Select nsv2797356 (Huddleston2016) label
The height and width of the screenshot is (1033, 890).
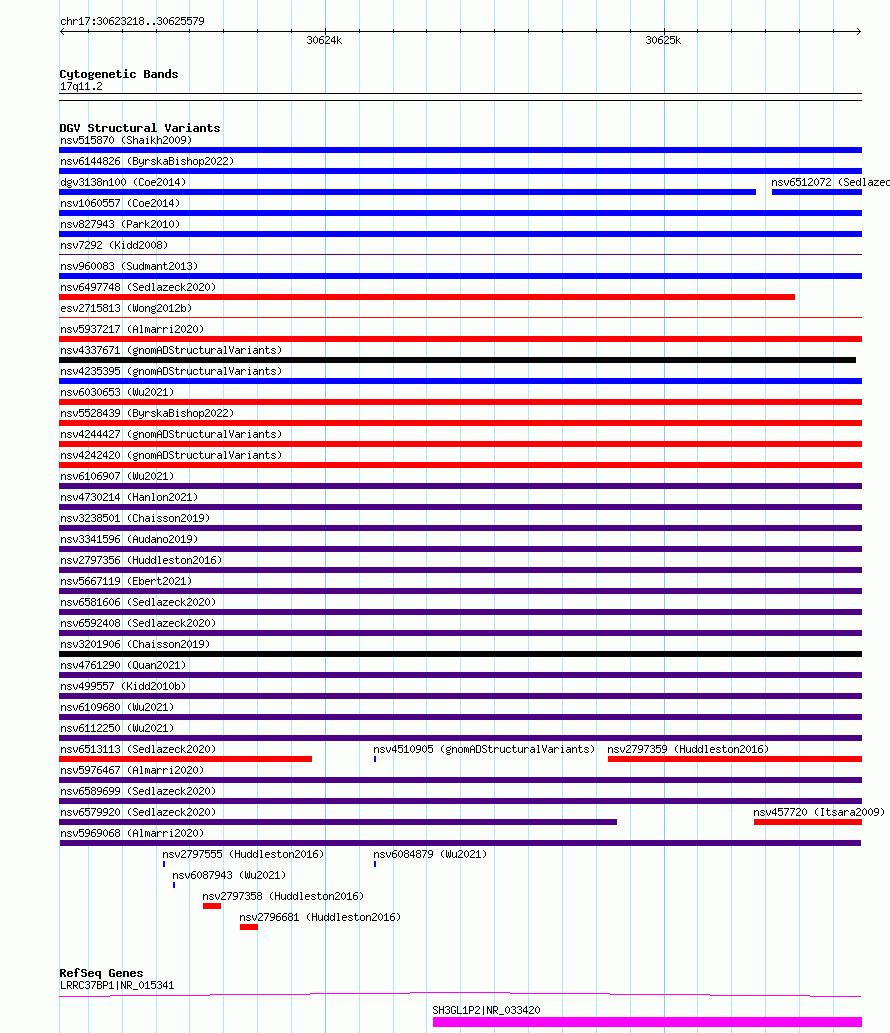click(x=141, y=562)
